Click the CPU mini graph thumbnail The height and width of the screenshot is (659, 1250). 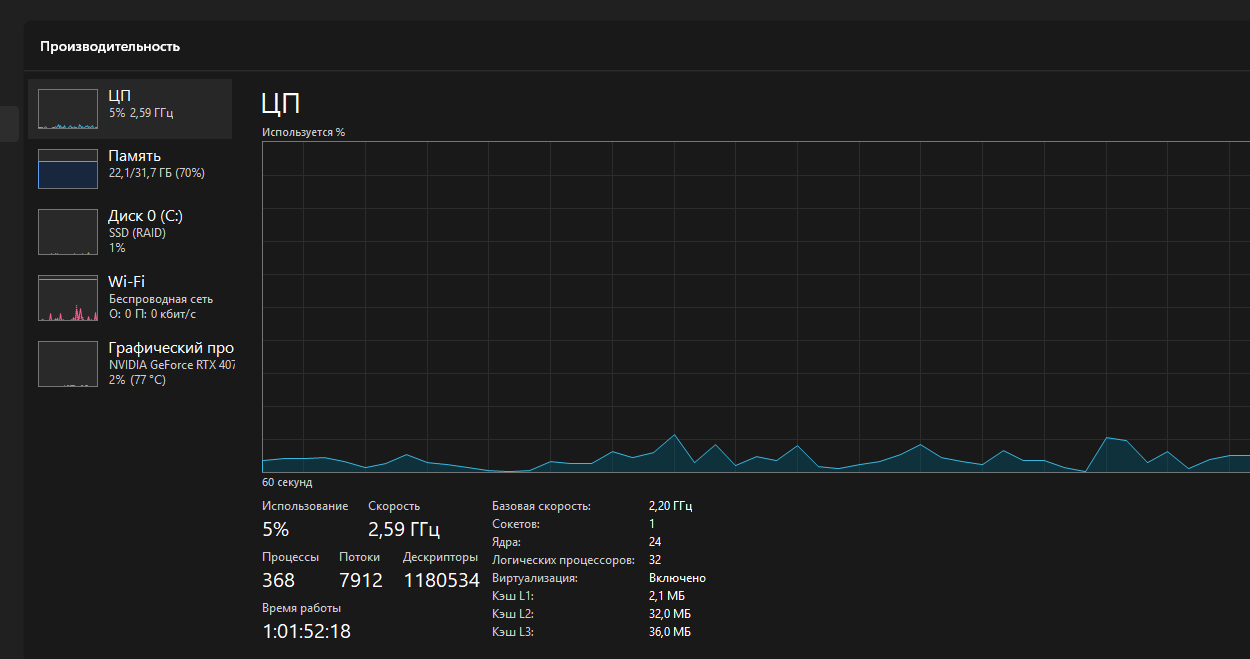(69, 109)
